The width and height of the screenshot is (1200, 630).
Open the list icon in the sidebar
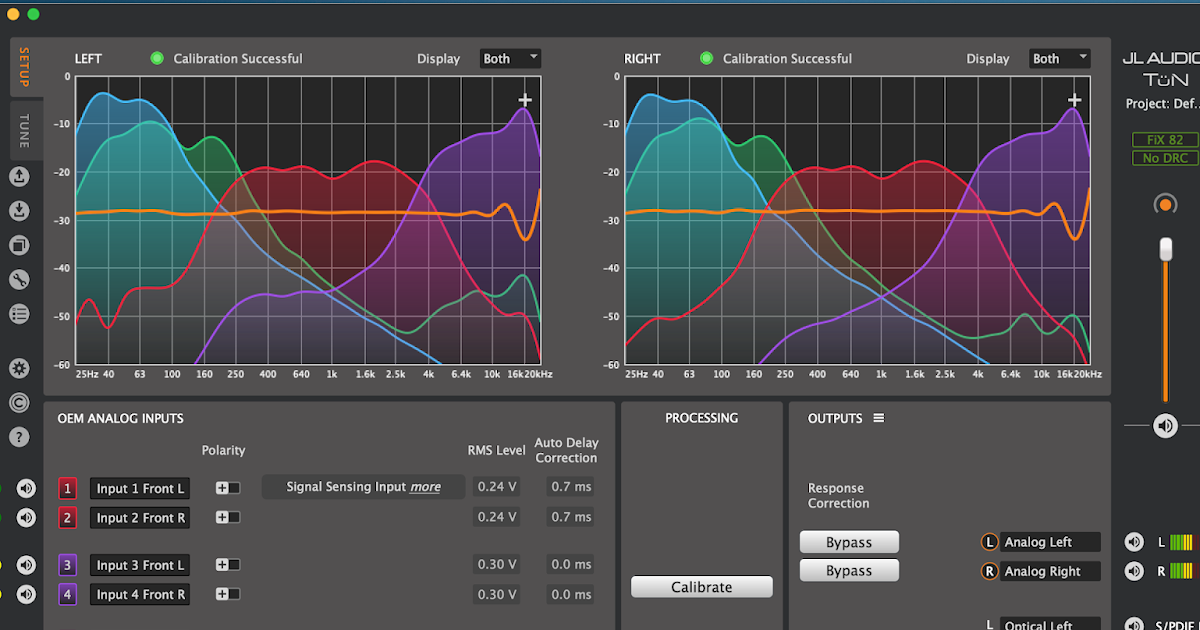(x=20, y=313)
